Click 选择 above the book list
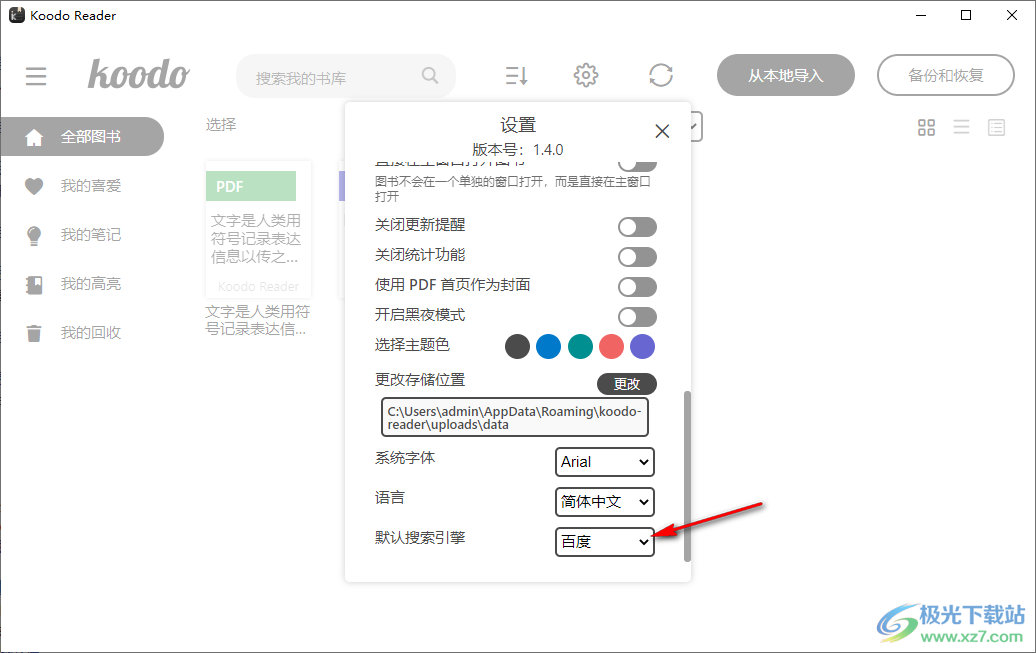 coord(221,124)
